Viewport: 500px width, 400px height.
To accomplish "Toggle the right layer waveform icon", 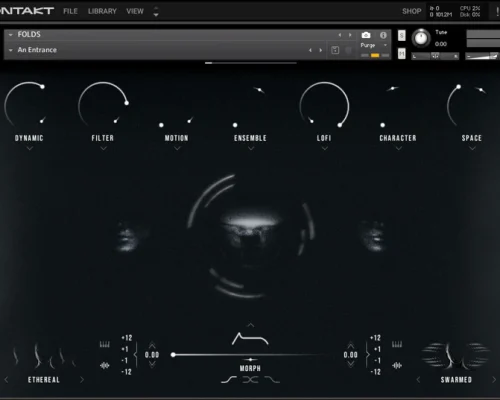I will coord(397,366).
